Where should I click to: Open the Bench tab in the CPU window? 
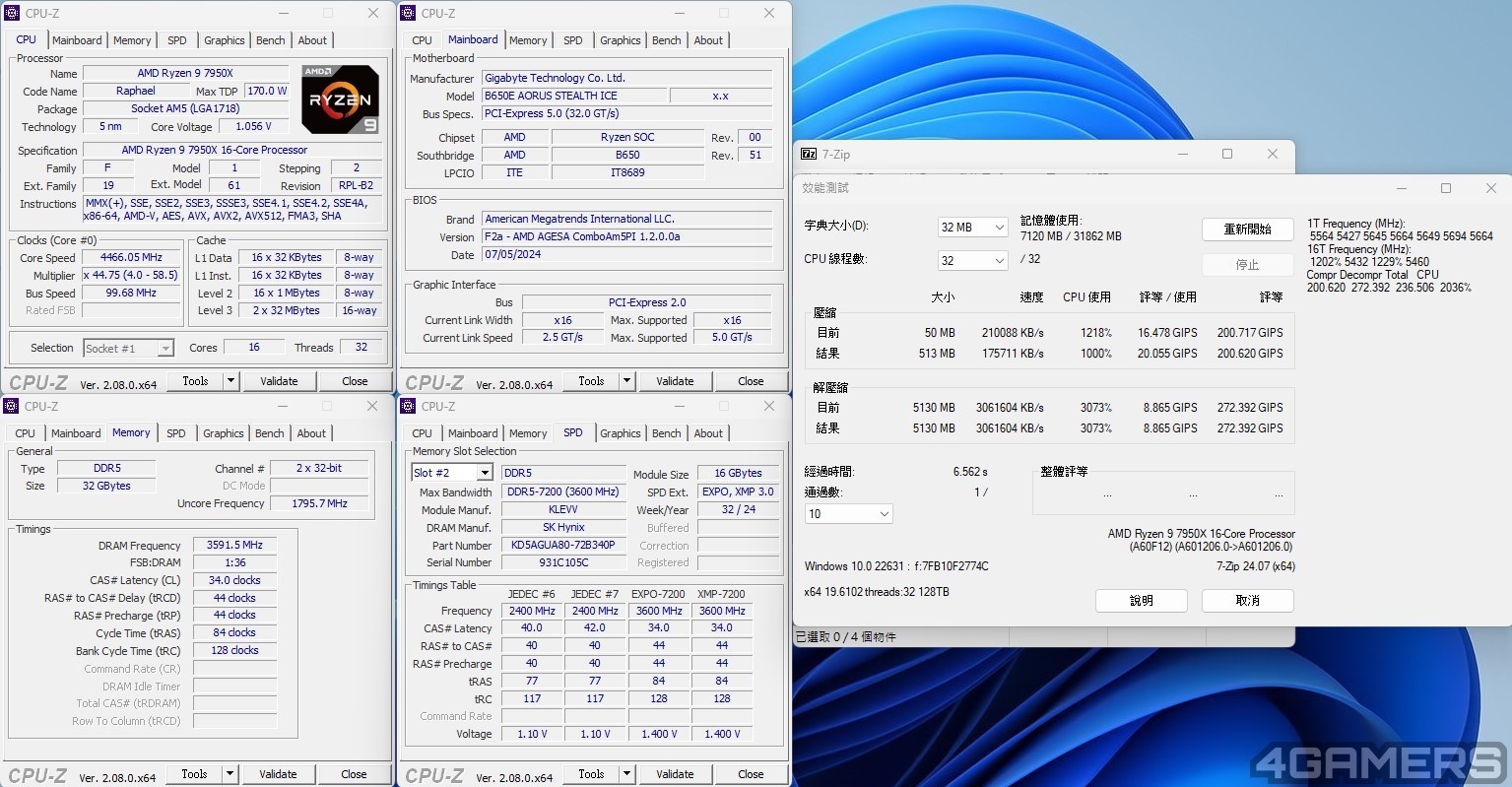[x=271, y=40]
